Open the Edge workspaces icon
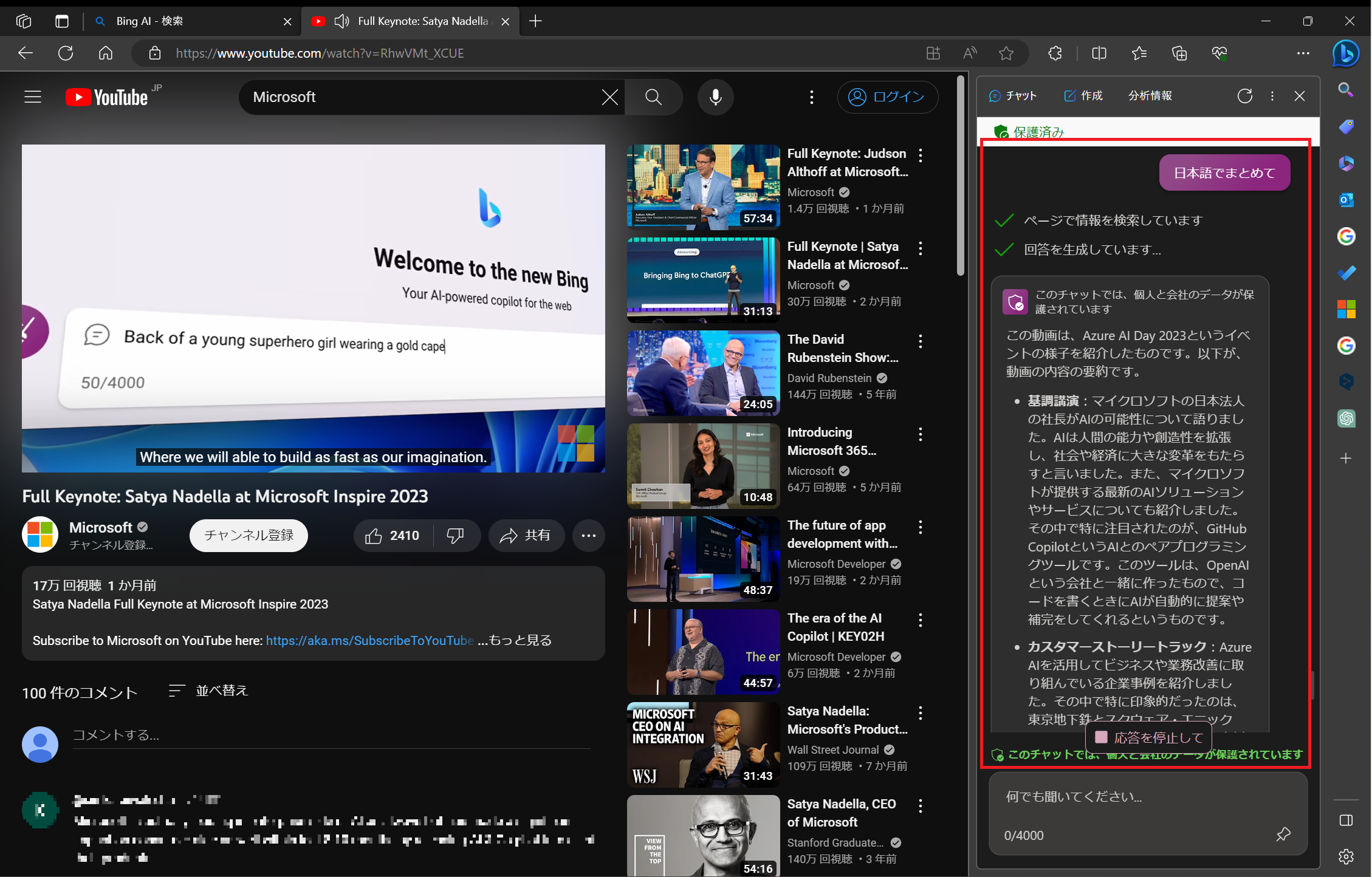The height and width of the screenshot is (877, 1372). tap(24, 21)
